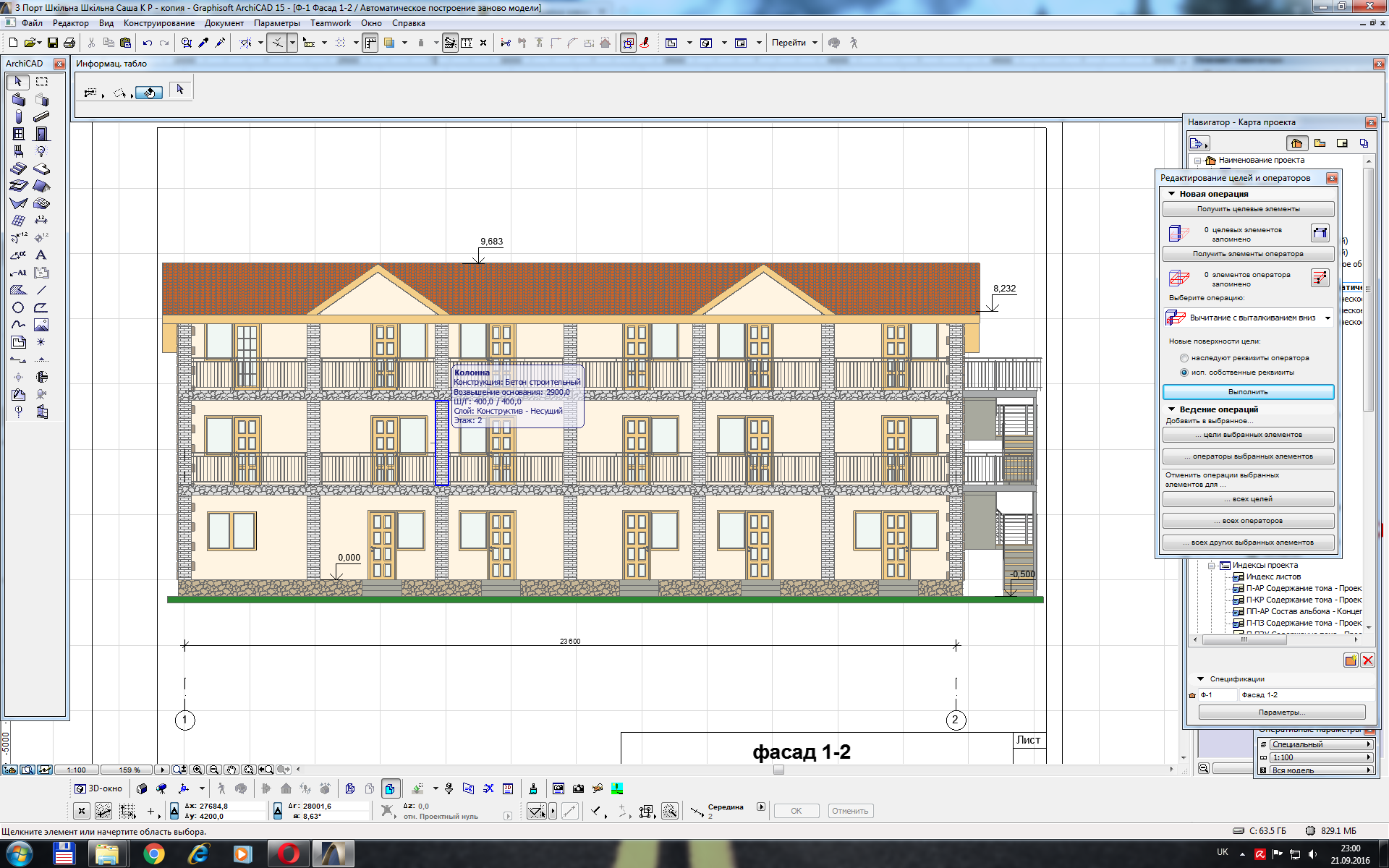The height and width of the screenshot is (868, 1389).
Task: Click the pan hand icon at bottom bar
Action: (x=231, y=770)
